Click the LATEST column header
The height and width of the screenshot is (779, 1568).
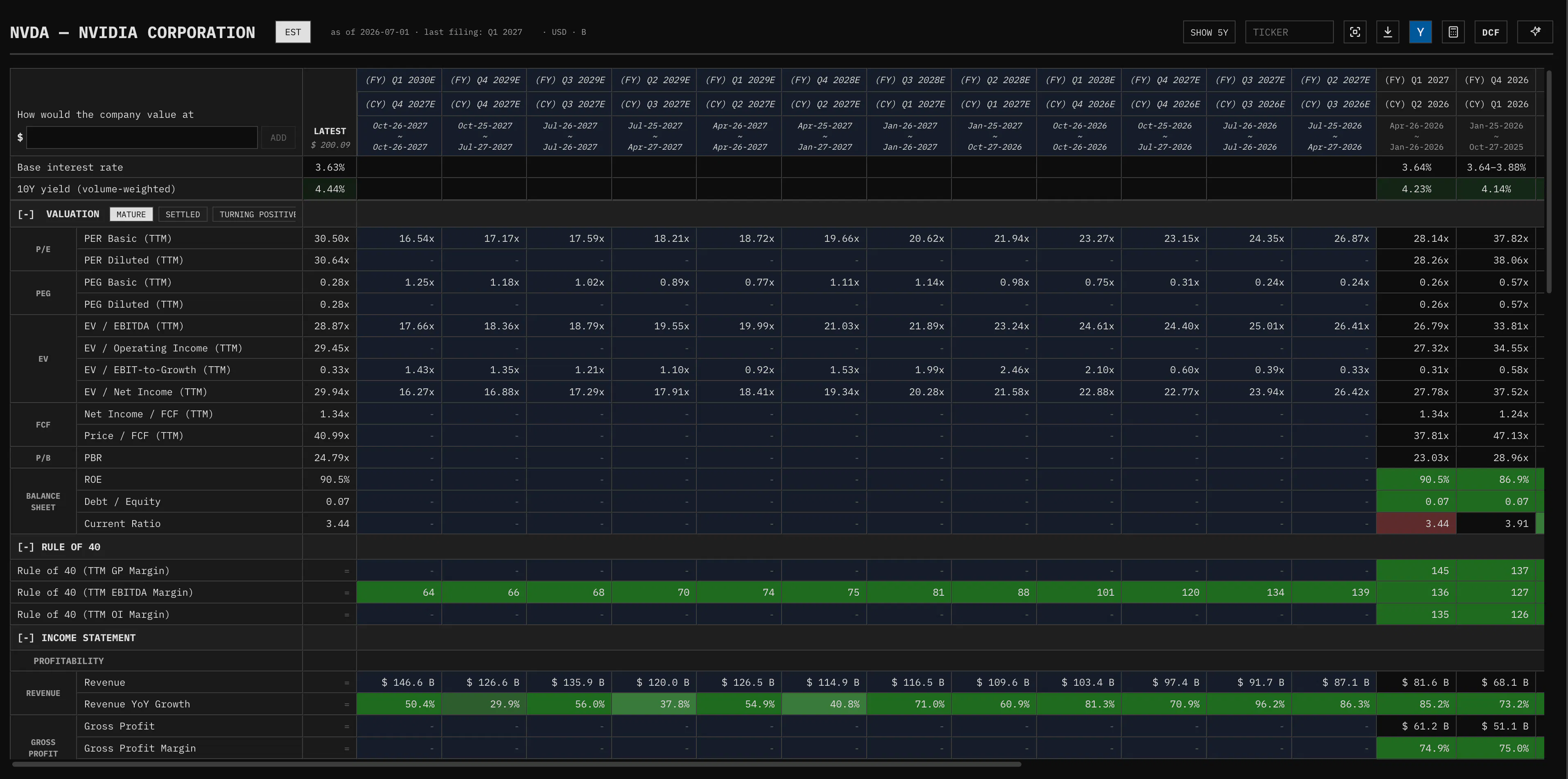[329, 131]
